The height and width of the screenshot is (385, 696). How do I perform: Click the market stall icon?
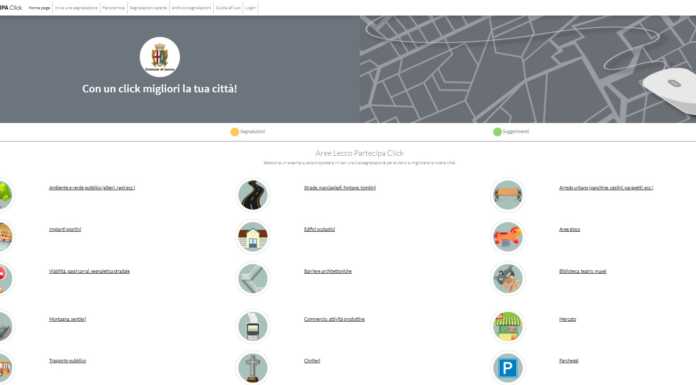click(x=508, y=326)
